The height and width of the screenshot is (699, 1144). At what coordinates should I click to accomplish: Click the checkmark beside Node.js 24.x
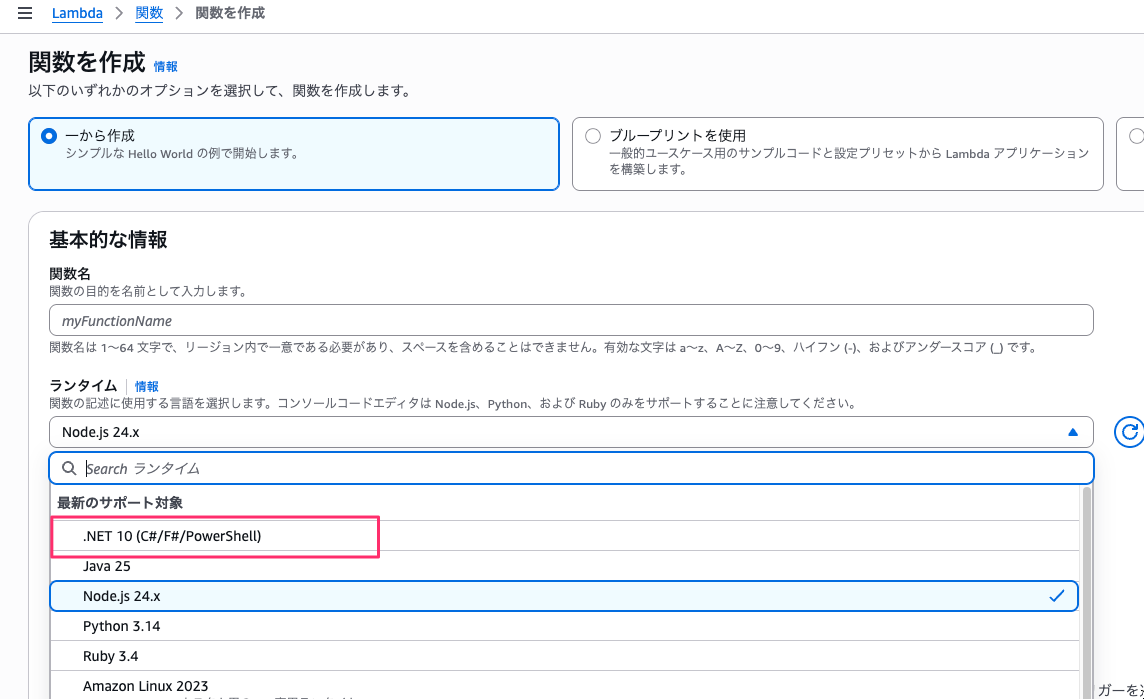(1057, 596)
